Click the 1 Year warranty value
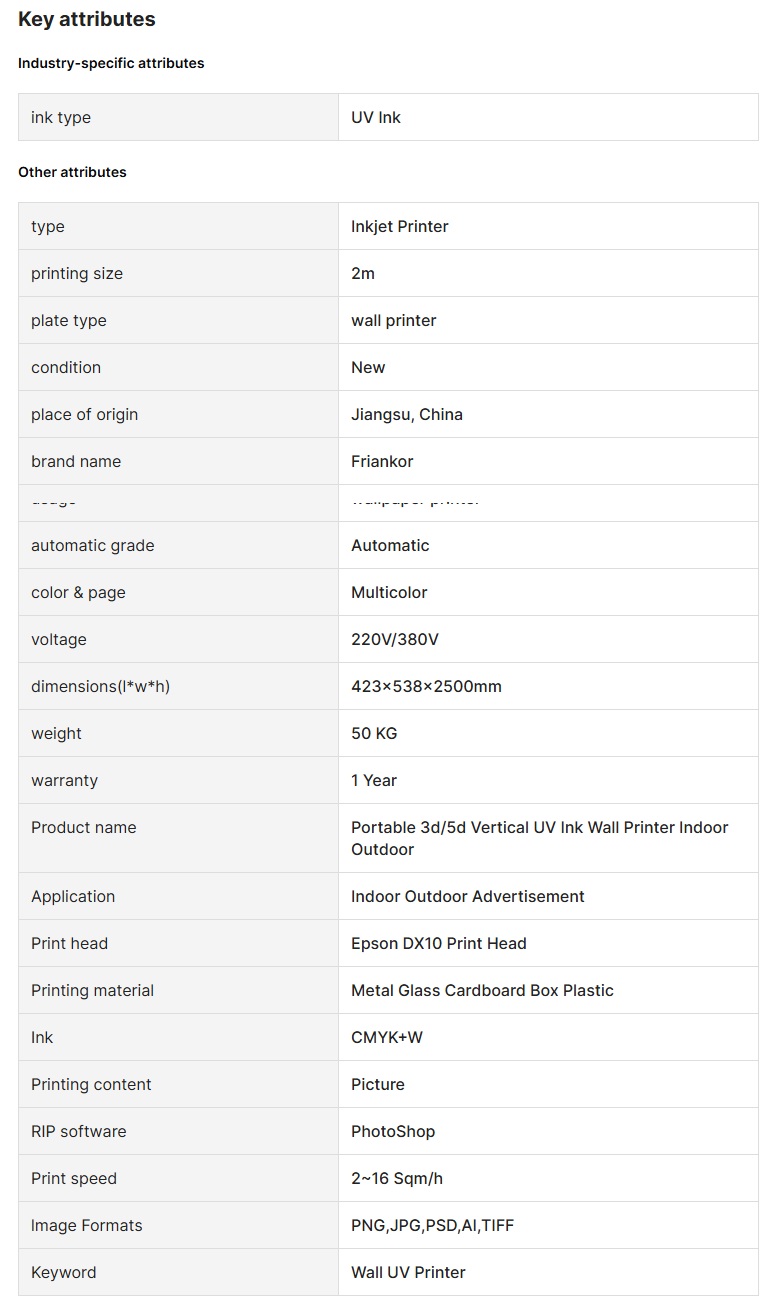 (374, 780)
